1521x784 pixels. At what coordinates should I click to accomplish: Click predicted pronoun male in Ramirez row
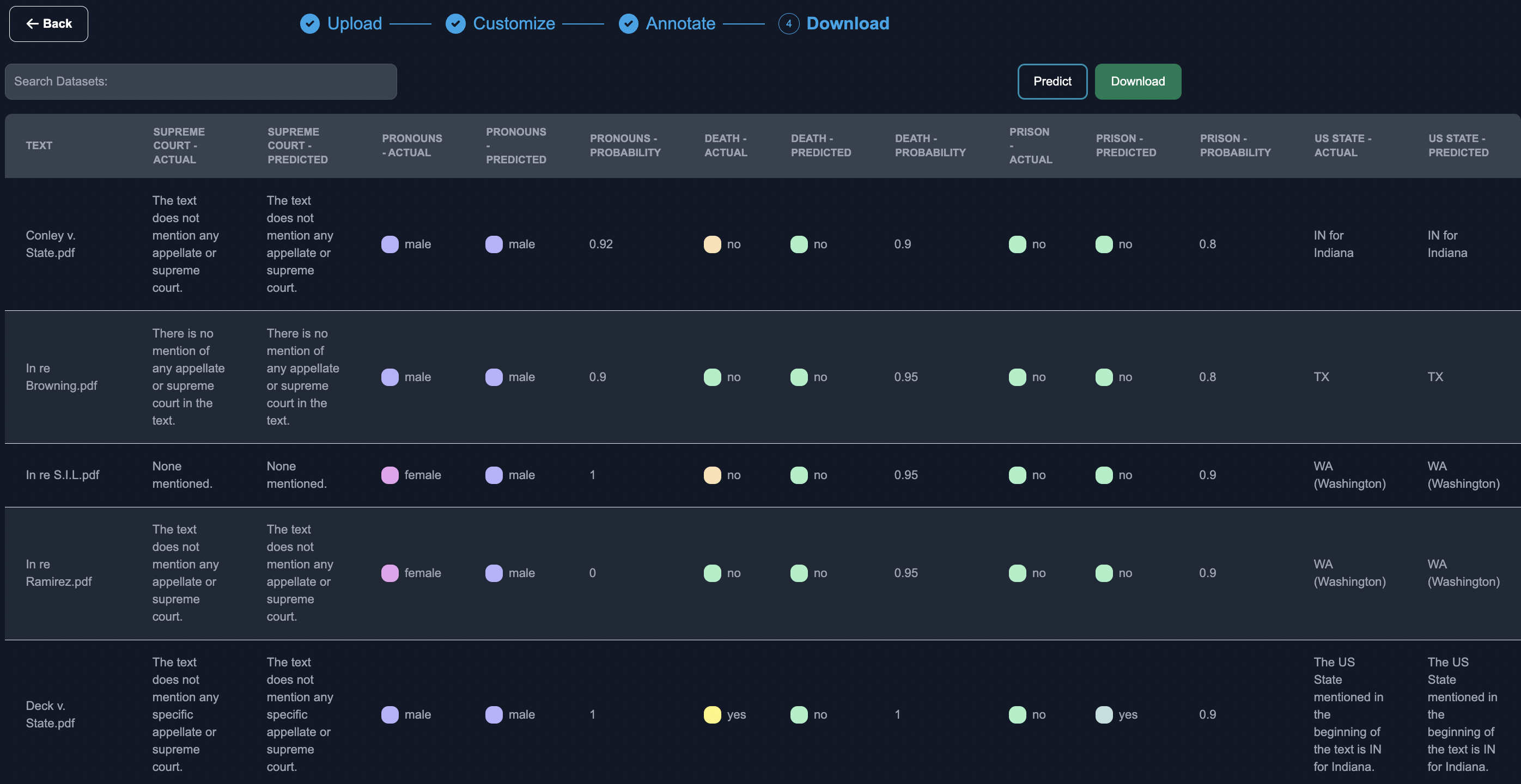(521, 573)
